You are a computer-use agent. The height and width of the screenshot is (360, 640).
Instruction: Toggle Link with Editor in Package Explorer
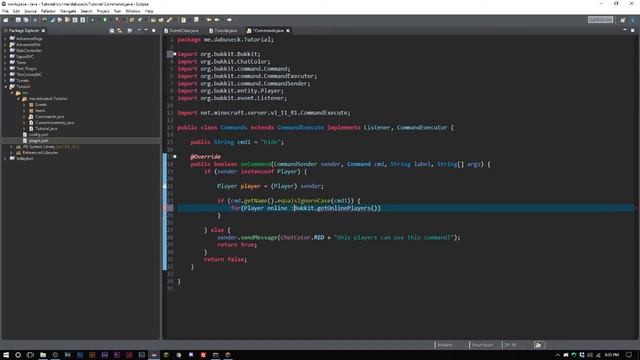point(120,31)
